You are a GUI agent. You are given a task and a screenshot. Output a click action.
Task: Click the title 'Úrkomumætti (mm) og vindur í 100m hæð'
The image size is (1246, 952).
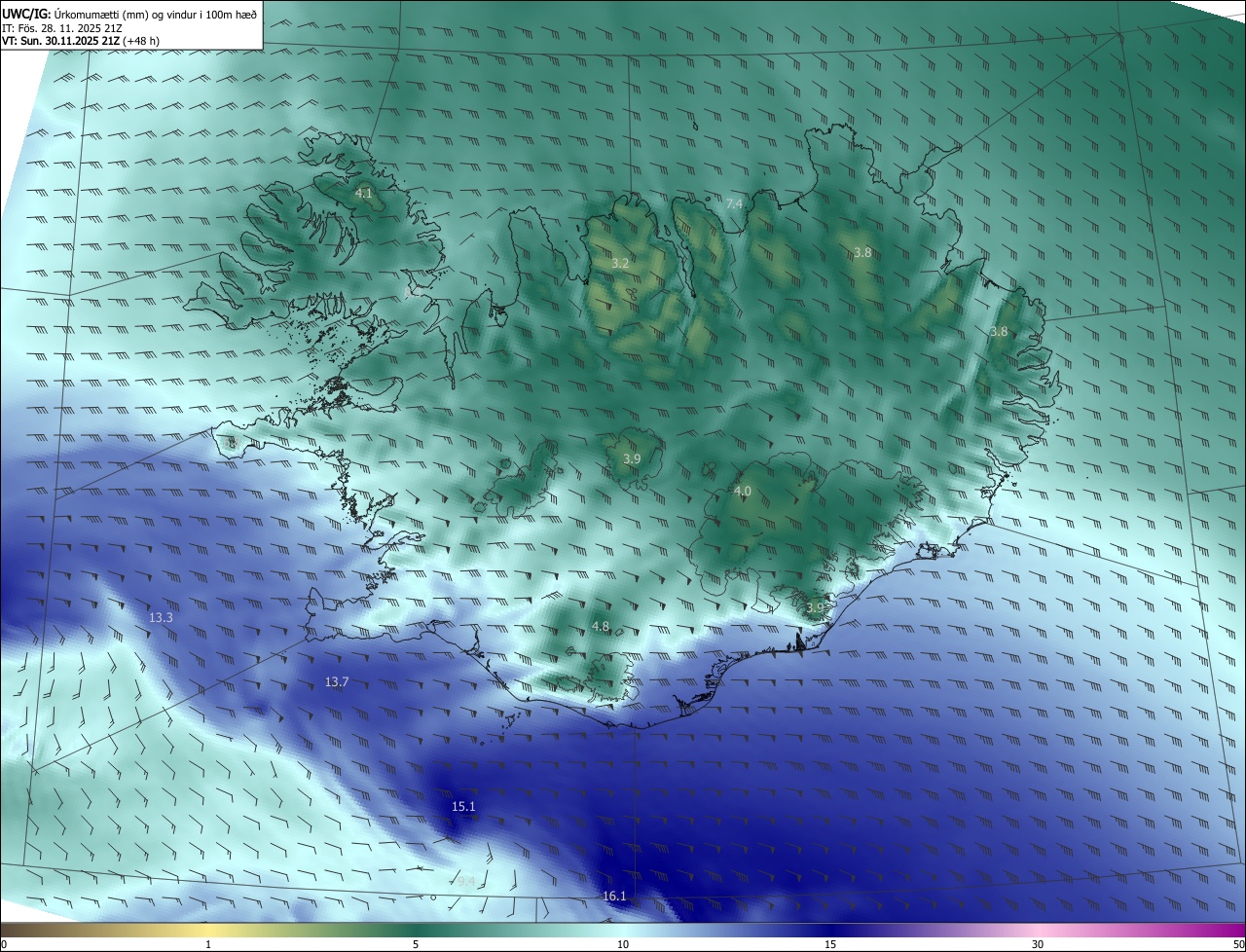pos(154,14)
